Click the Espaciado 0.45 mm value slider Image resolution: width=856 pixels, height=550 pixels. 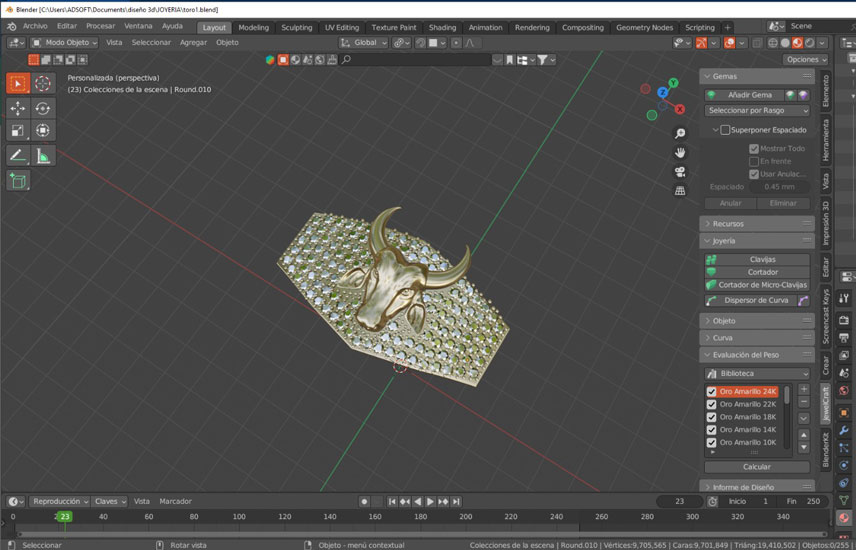coord(779,186)
